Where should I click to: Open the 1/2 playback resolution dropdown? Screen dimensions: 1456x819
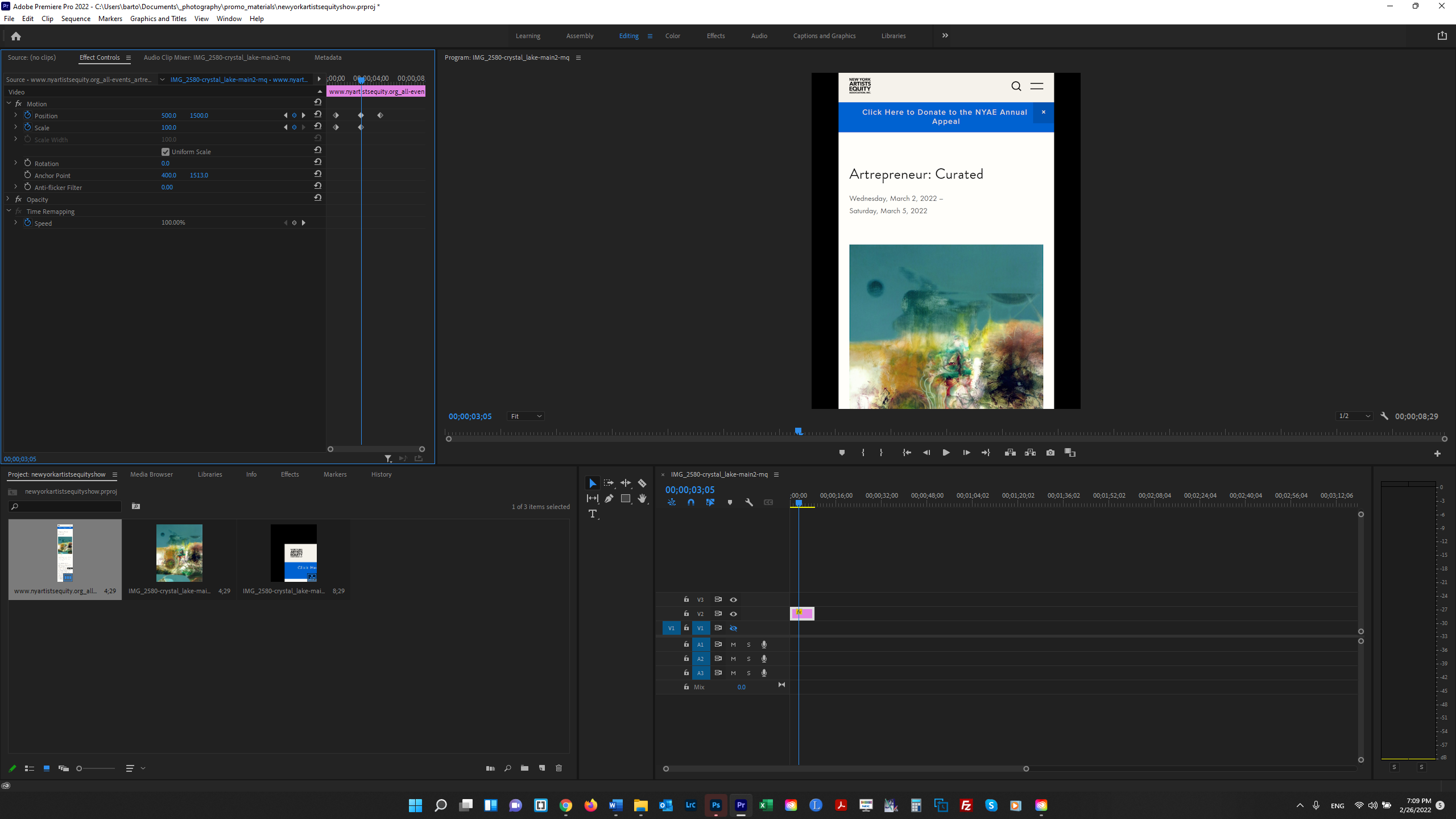(x=1354, y=416)
